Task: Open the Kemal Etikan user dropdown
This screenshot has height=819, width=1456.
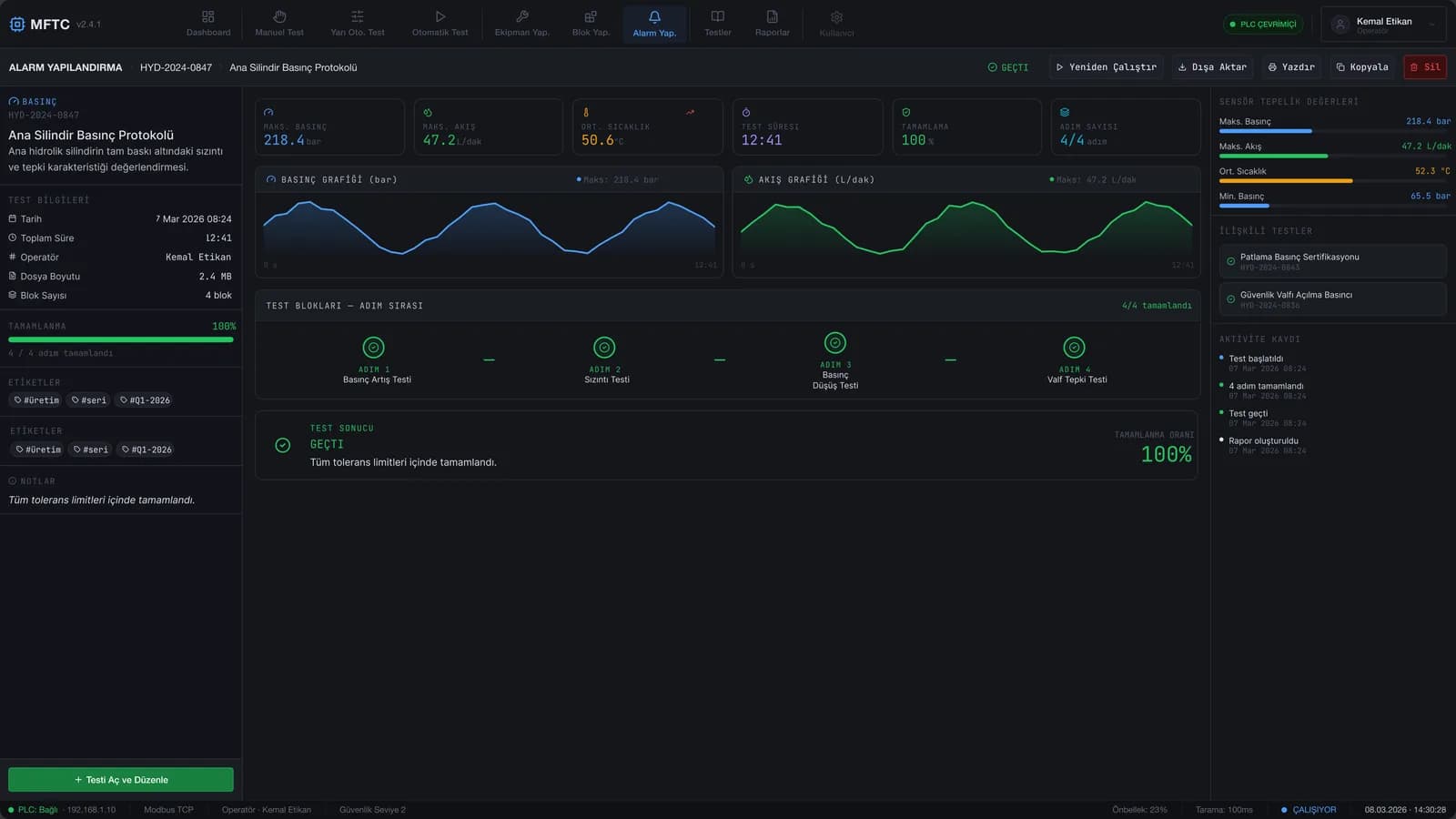Action: coord(1383,25)
